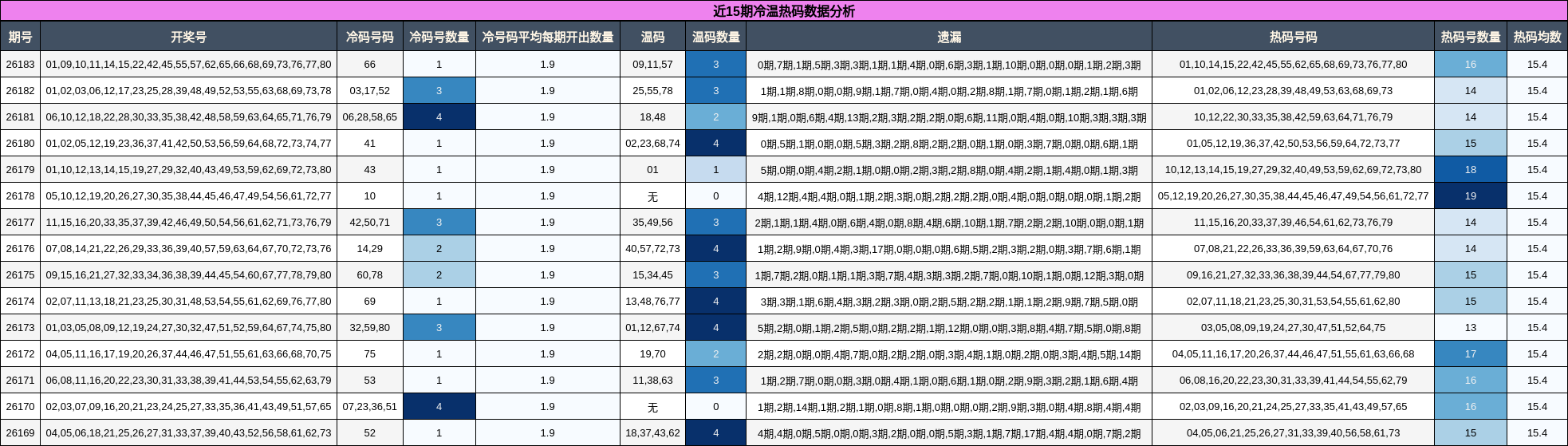Viewport: 1568px width, 446px height.
Task: Click hot count 17 in row 26172
Action: coord(1470,354)
